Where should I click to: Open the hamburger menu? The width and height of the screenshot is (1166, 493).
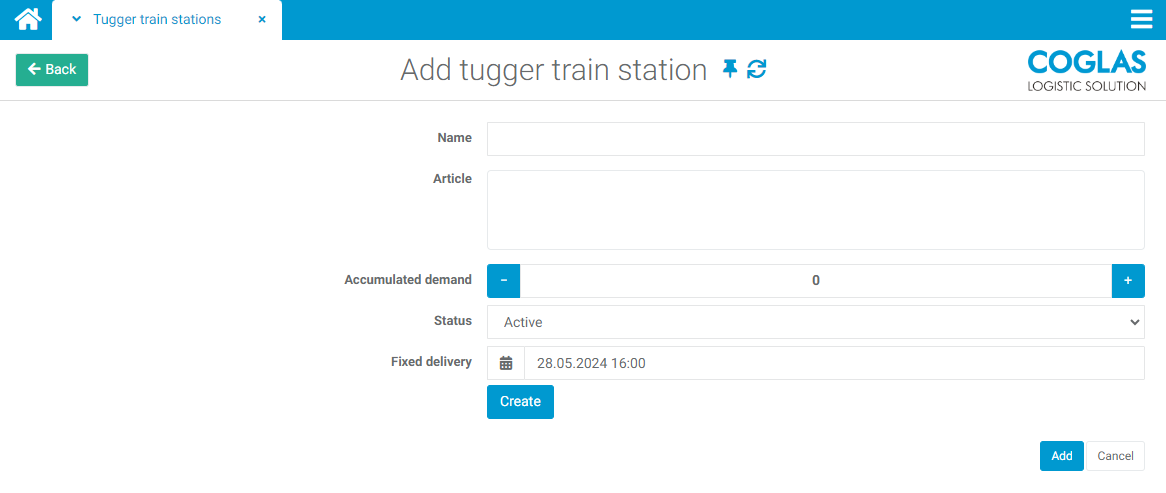1141,19
